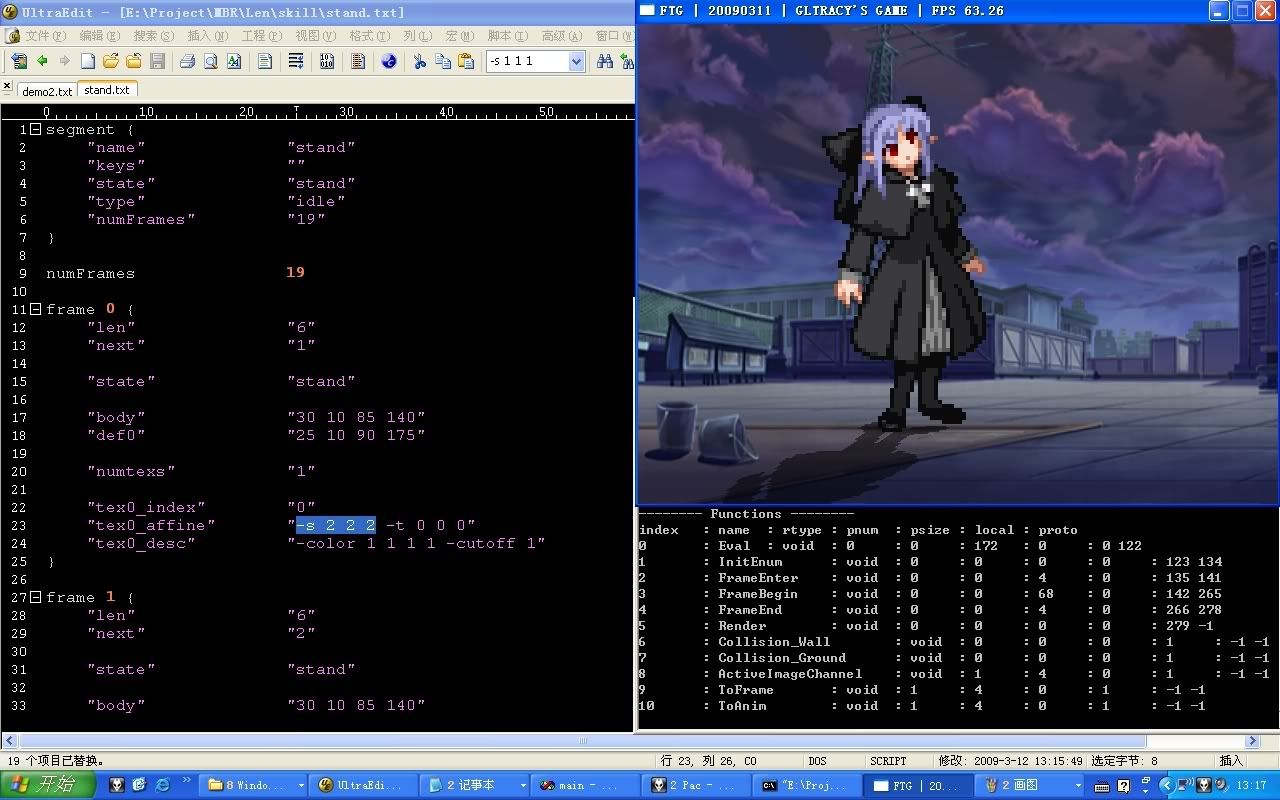Click the Close file folder icon
Screen dimensions: 1280x800
click(134, 61)
